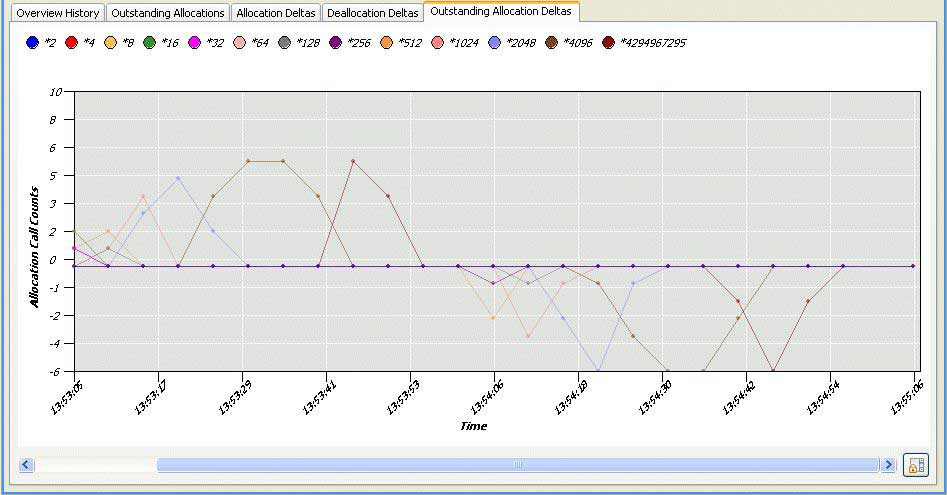The height and width of the screenshot is (495, 947).
Task: Select the Allocation Deltas tab
Action: [x=275, y=13]
